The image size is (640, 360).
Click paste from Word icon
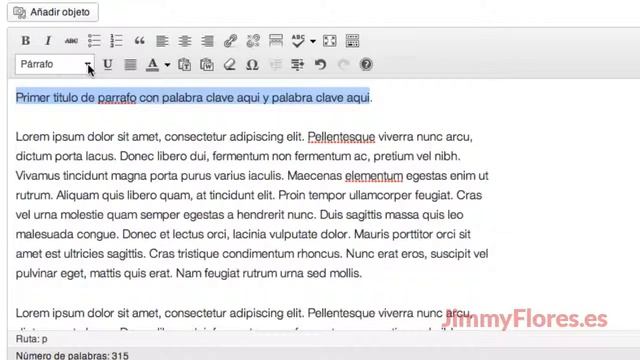207,64
